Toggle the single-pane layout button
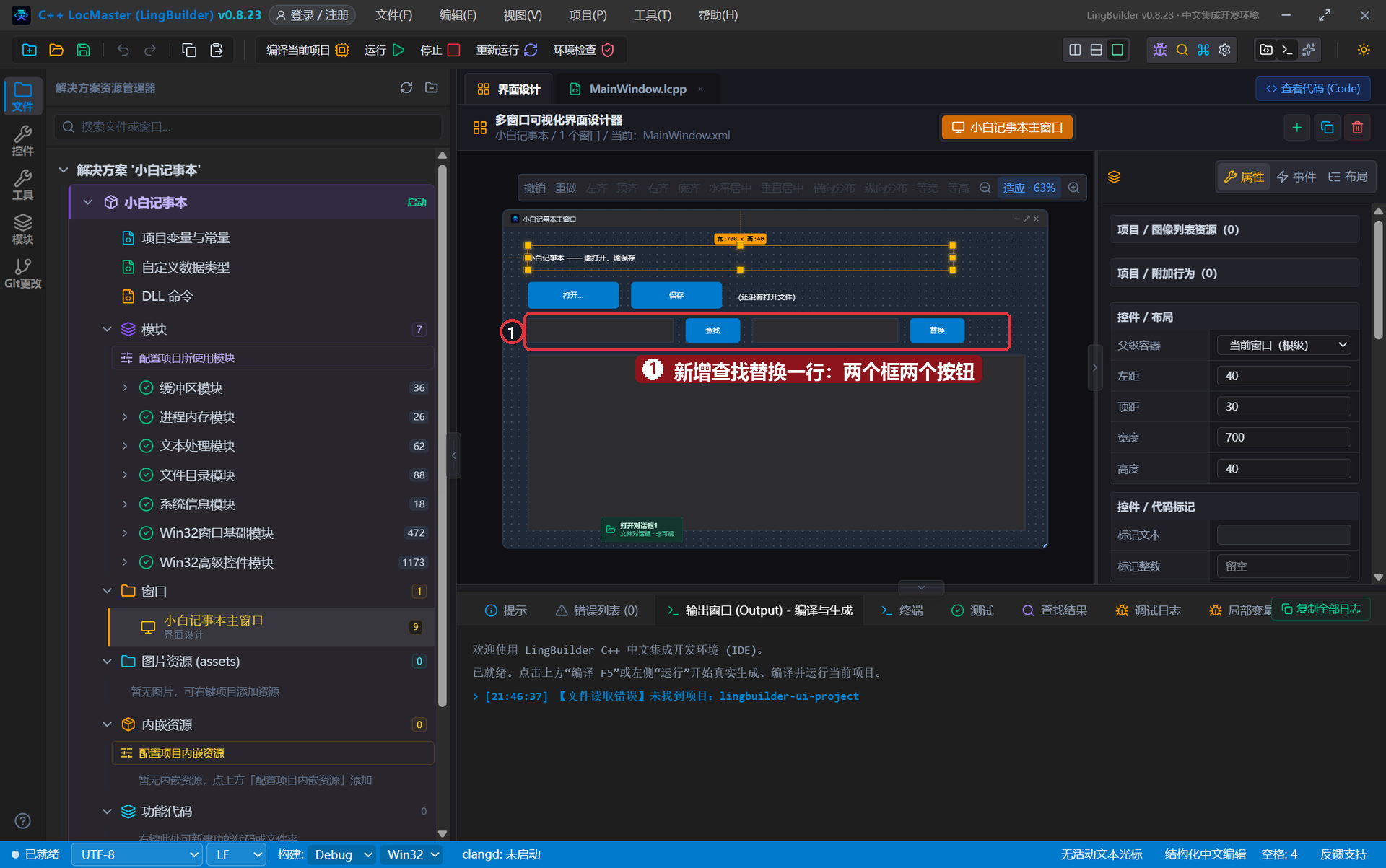 click(1117, 50)
